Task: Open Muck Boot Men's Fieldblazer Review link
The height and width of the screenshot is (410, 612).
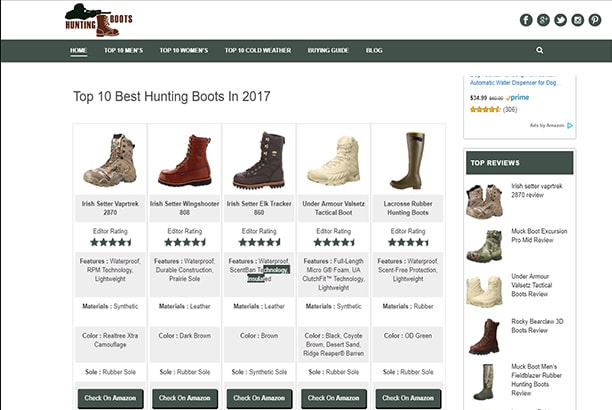Action: point(536,380)
